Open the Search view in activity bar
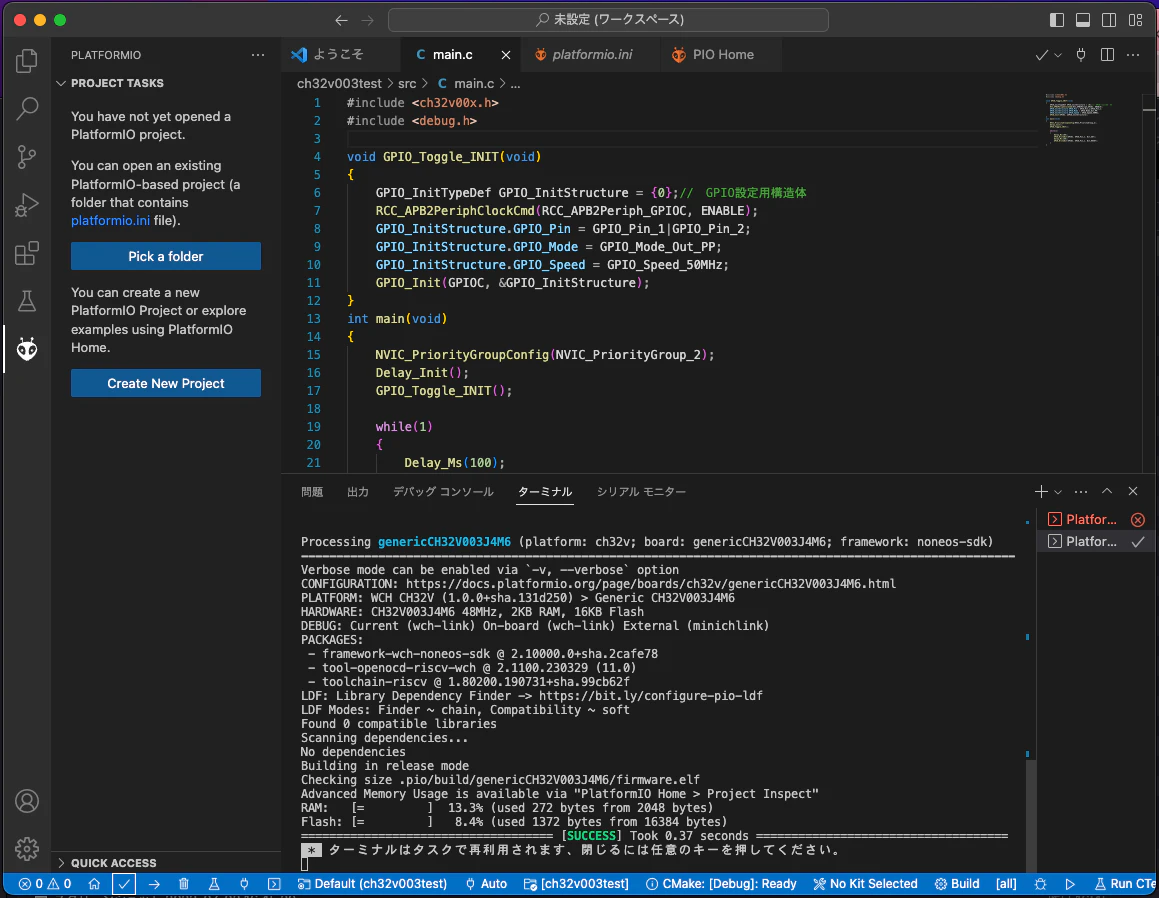Screen dimensions: 1159x898 [x=27, y=109]
